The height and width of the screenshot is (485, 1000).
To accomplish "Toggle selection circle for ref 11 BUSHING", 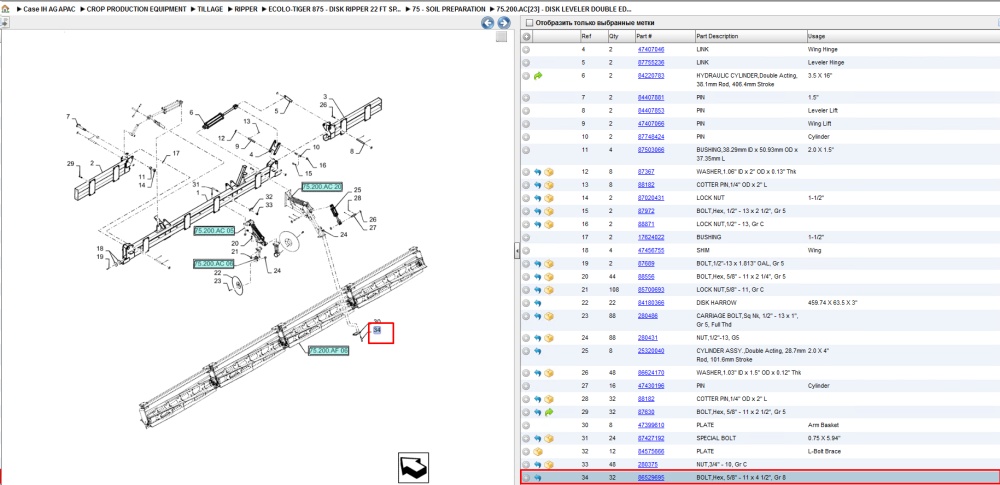I will click(526, 150).
